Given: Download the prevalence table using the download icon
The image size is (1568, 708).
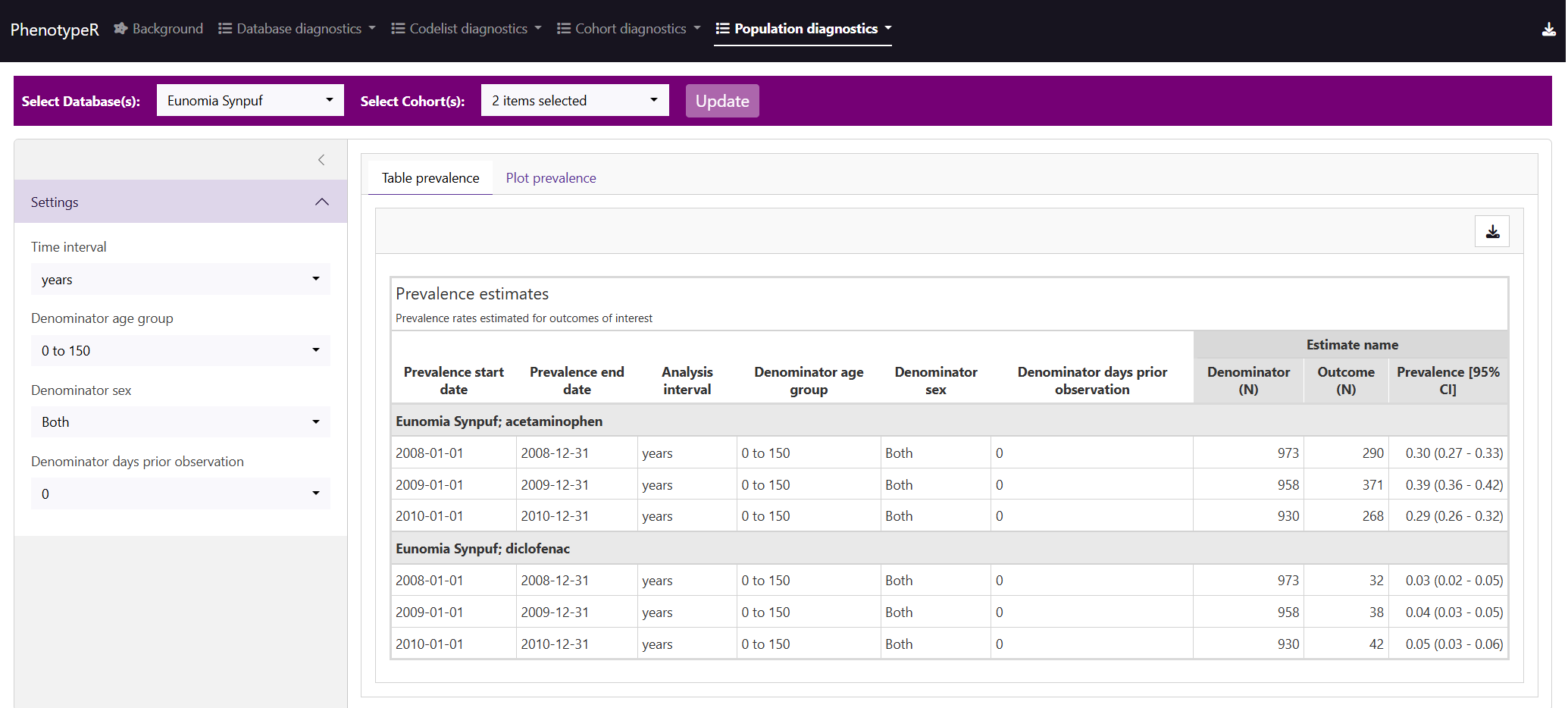Looking at the screenshot, I should 1491,232.
